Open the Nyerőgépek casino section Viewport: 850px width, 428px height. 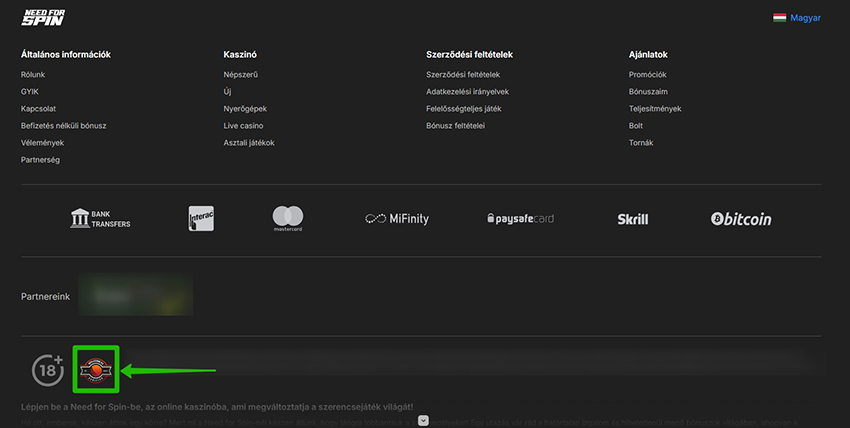coord(245,108)
